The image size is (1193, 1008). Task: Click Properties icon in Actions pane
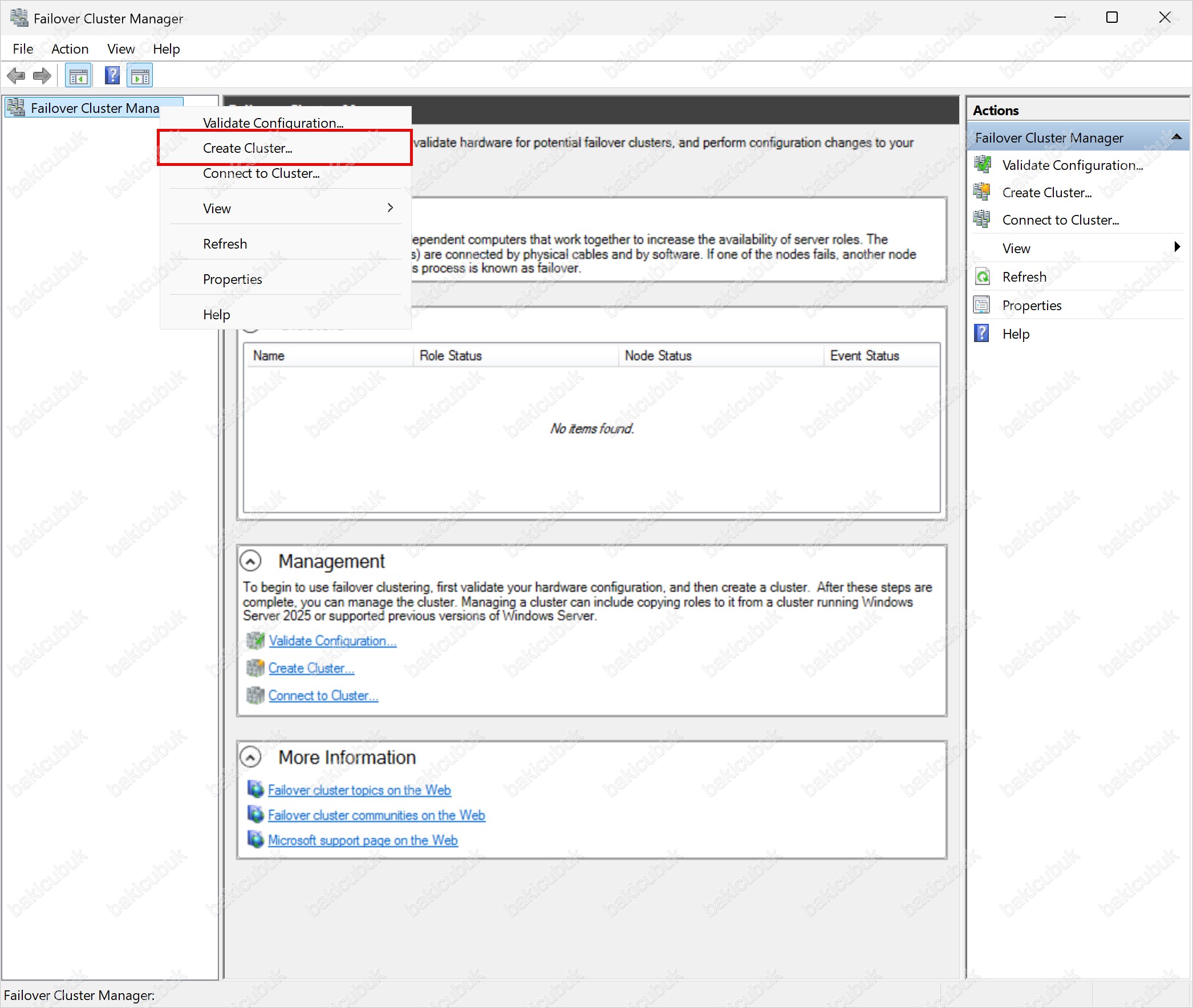pyautogui.click(x=982, y=306)
